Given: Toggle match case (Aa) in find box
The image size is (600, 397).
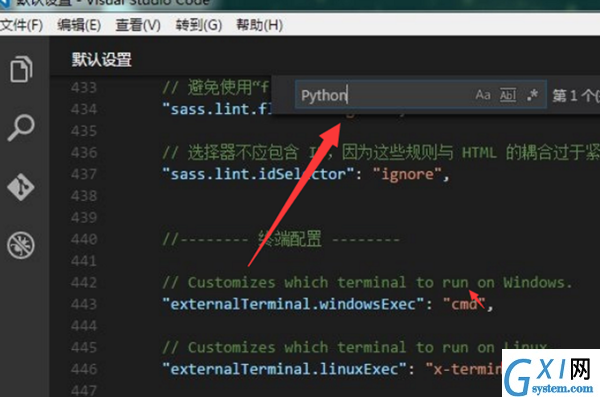Looking at the screenshot, I should point(483,95).
